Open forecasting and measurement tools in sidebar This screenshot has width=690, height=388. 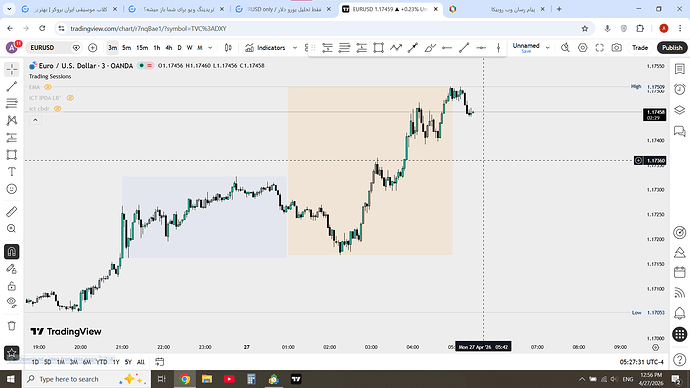coord(12,138)
